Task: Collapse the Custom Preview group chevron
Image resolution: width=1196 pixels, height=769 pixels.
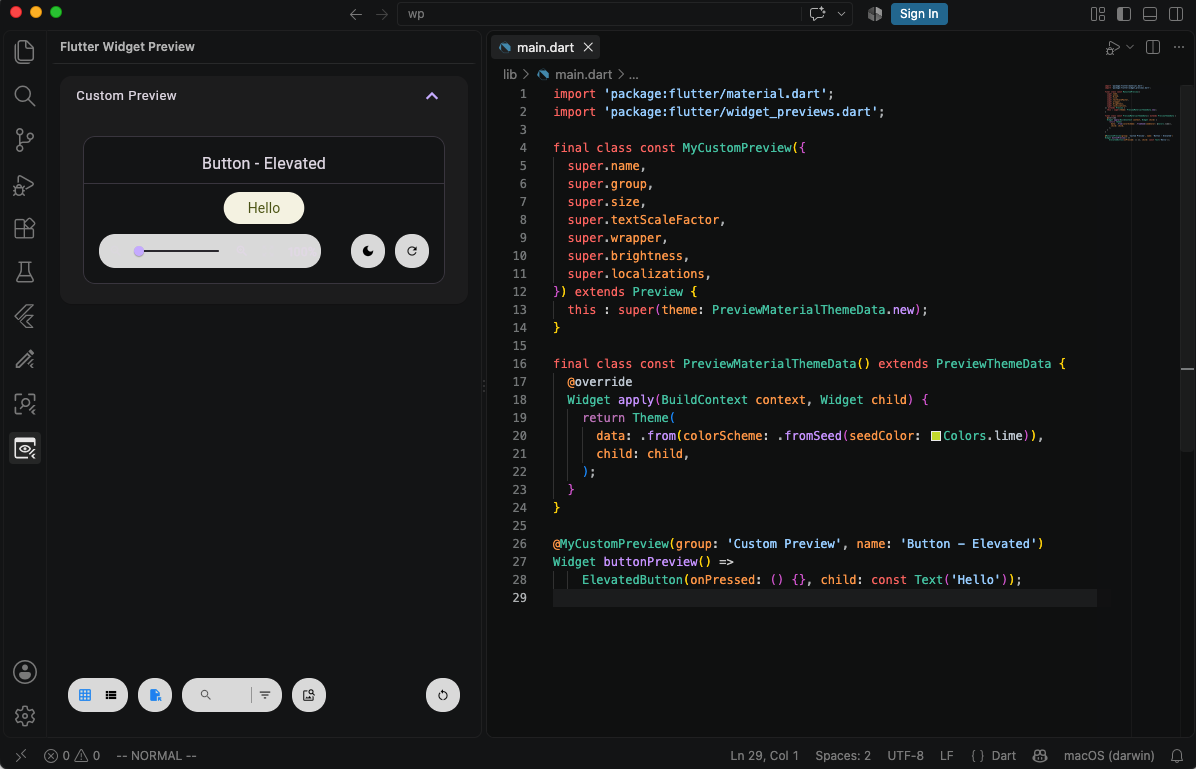Action: click(432, 95)
